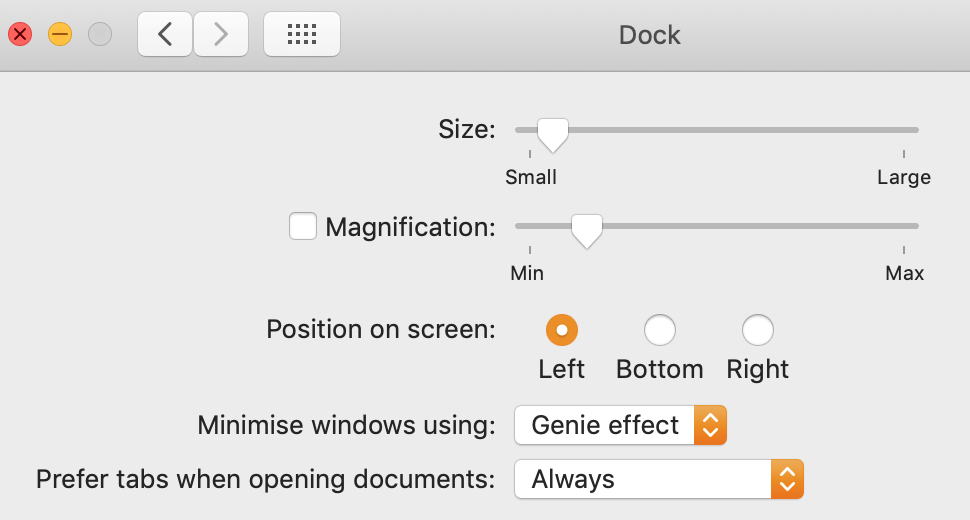
Task: Click the greyed-out zoom window button
Action: [x=100, y=35]
